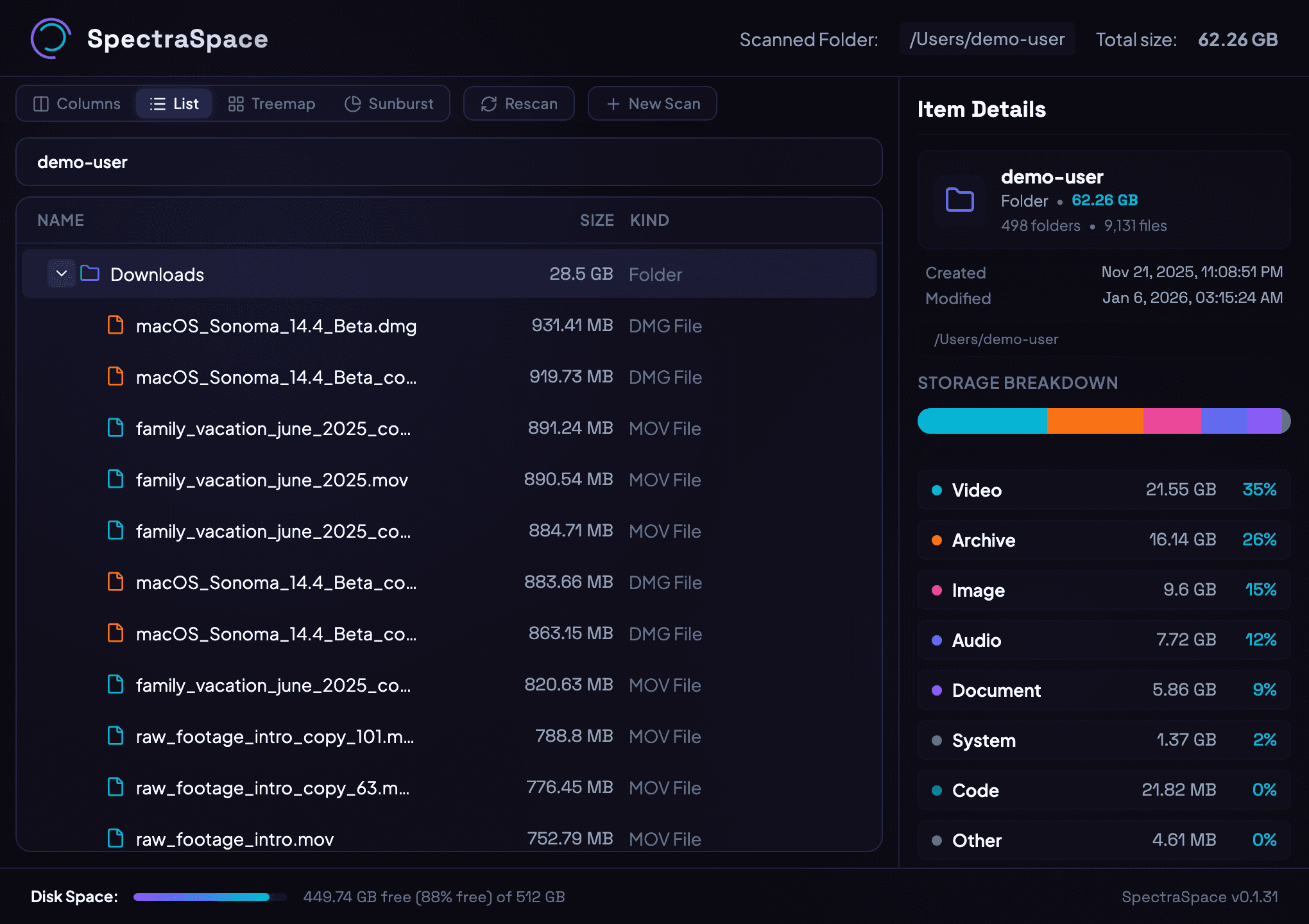Image resolution: width=1309 pixels, height=924 pixels.
Task: Click file icon of 863.15 MB DMG
Action: [116, 633]
